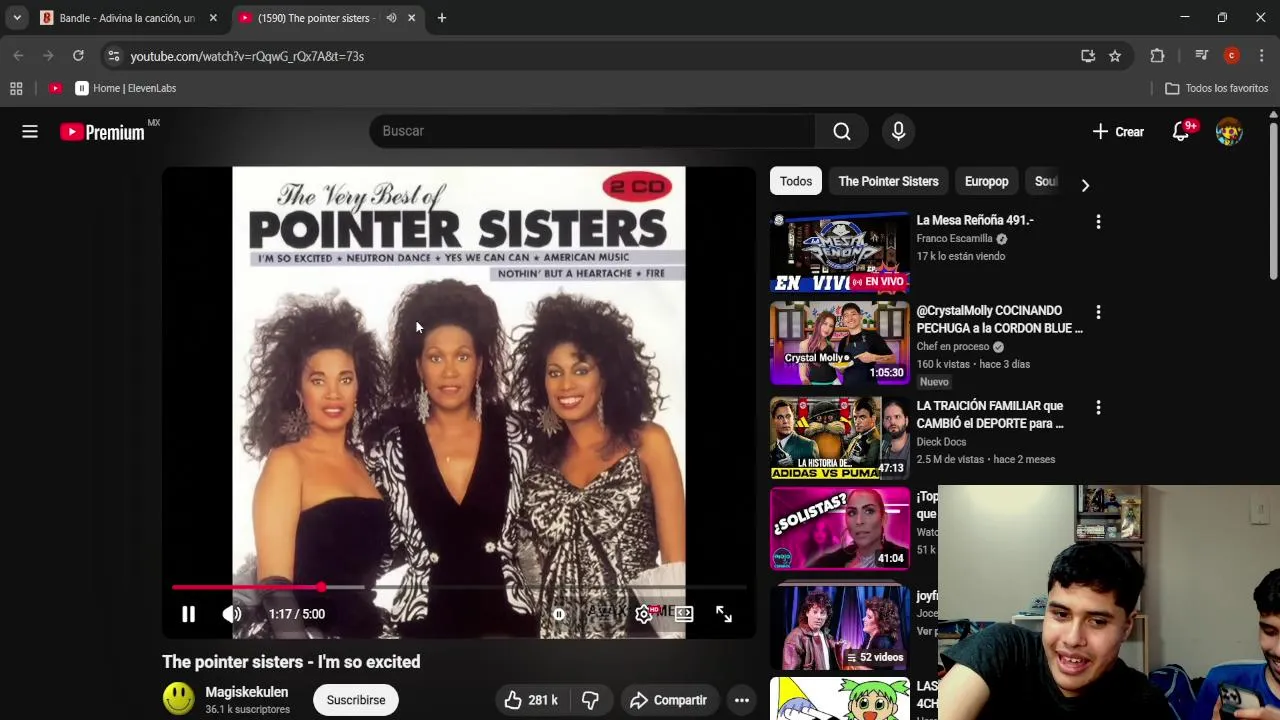Open options for La Traición Familiar video
The height and width of the screenshot is (720, 1280).
click(x=1098, y=407)
